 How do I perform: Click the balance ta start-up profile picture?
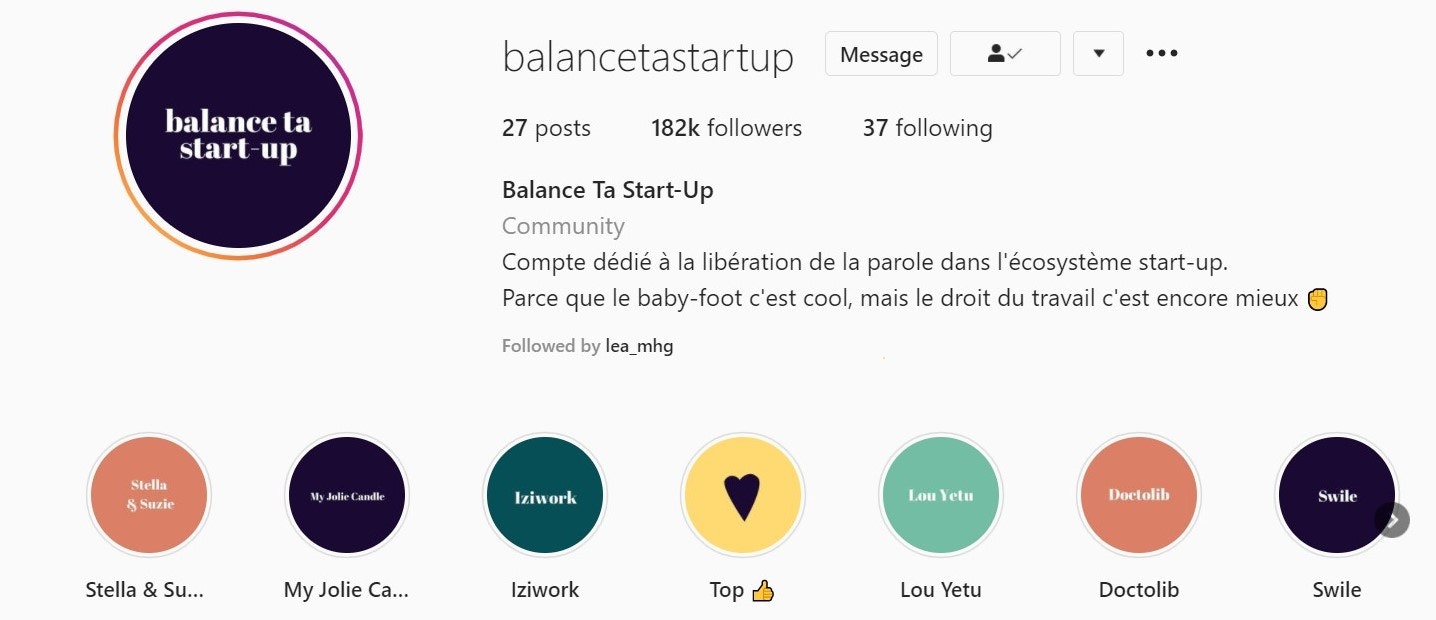pos(238,136)
